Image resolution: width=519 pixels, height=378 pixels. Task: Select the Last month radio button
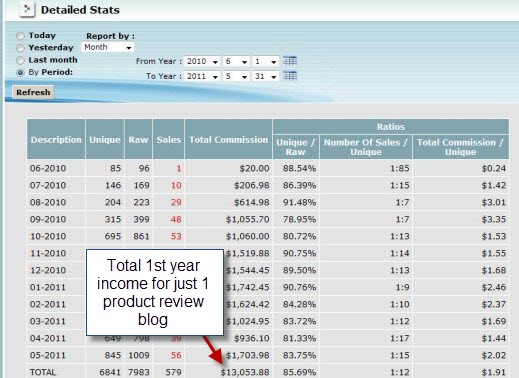pos(21,60)
